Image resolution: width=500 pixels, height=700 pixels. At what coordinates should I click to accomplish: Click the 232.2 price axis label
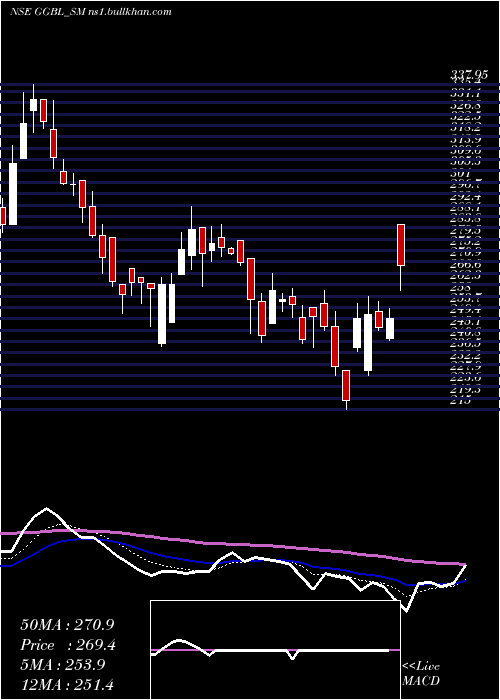466,356
